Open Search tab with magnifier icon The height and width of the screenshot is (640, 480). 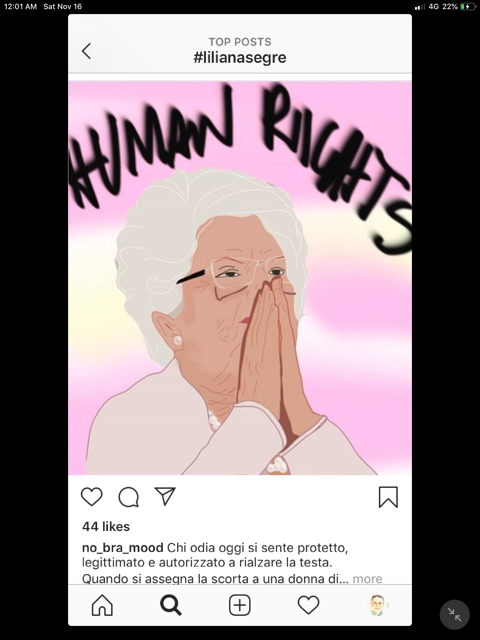[x=171, y=605]
